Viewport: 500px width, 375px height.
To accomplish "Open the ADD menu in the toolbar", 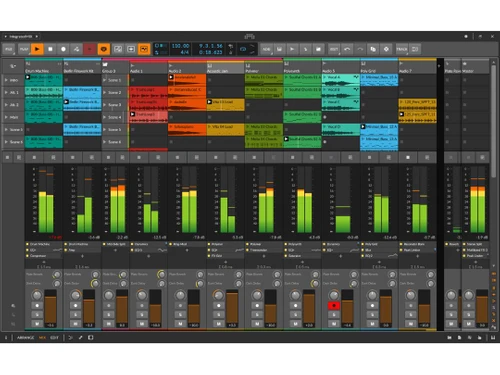I will point(266,49).
